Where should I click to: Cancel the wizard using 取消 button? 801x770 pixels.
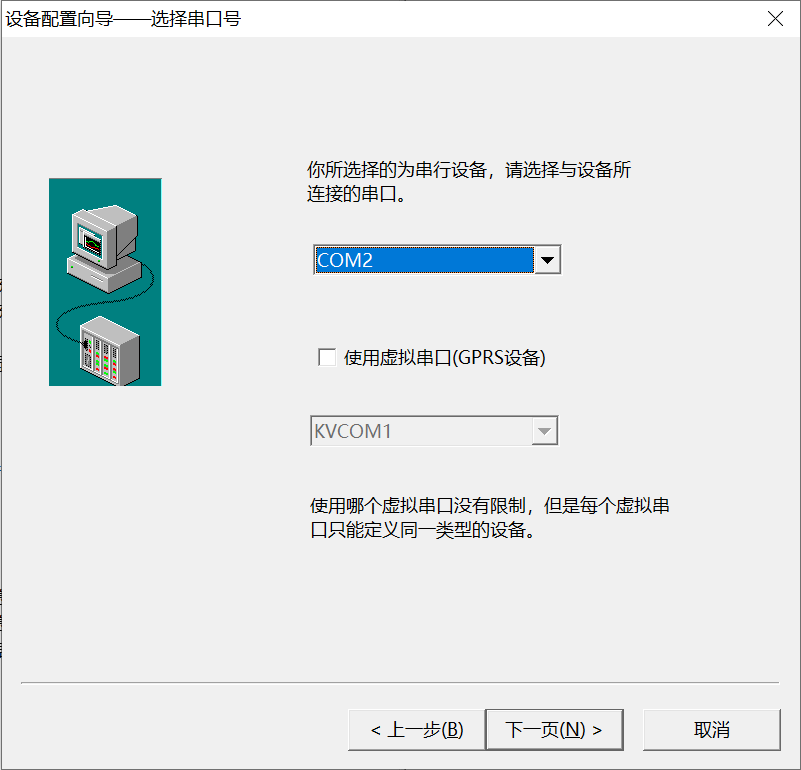[711, 730]
